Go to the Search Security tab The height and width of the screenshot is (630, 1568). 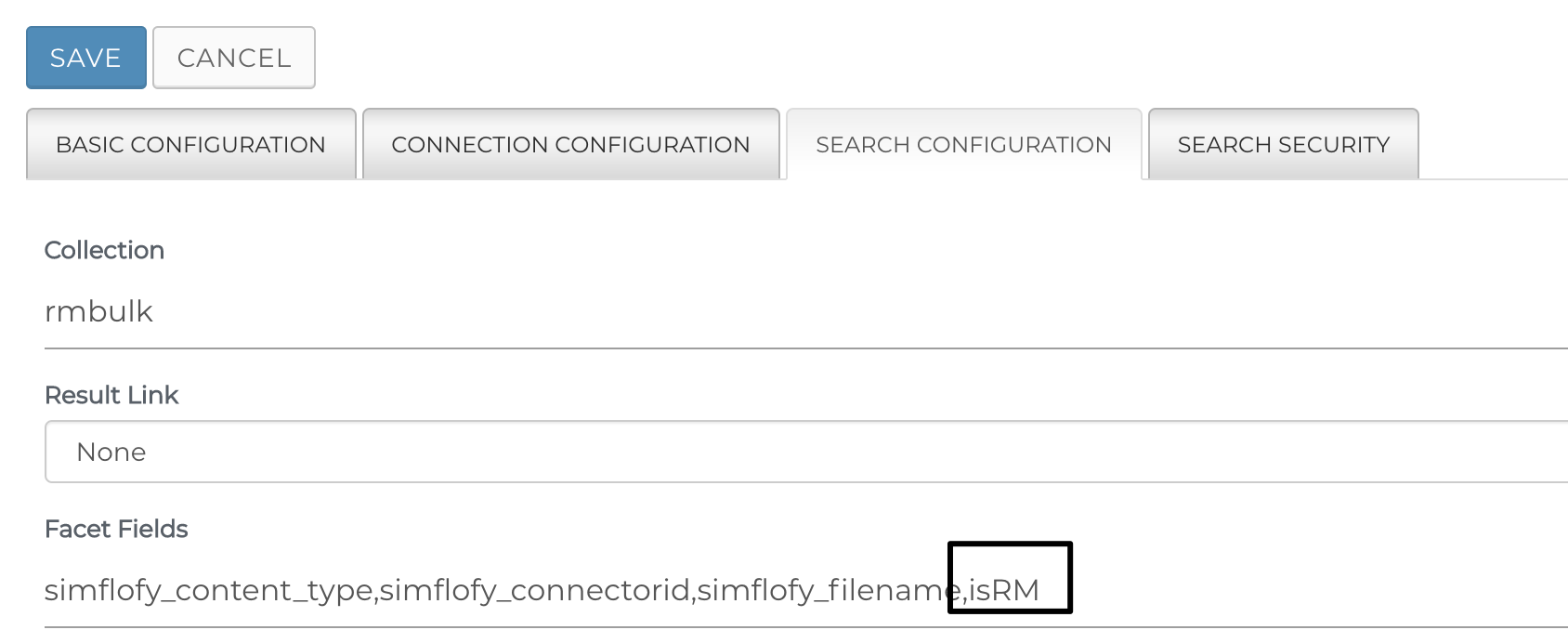pos(1283,144)
